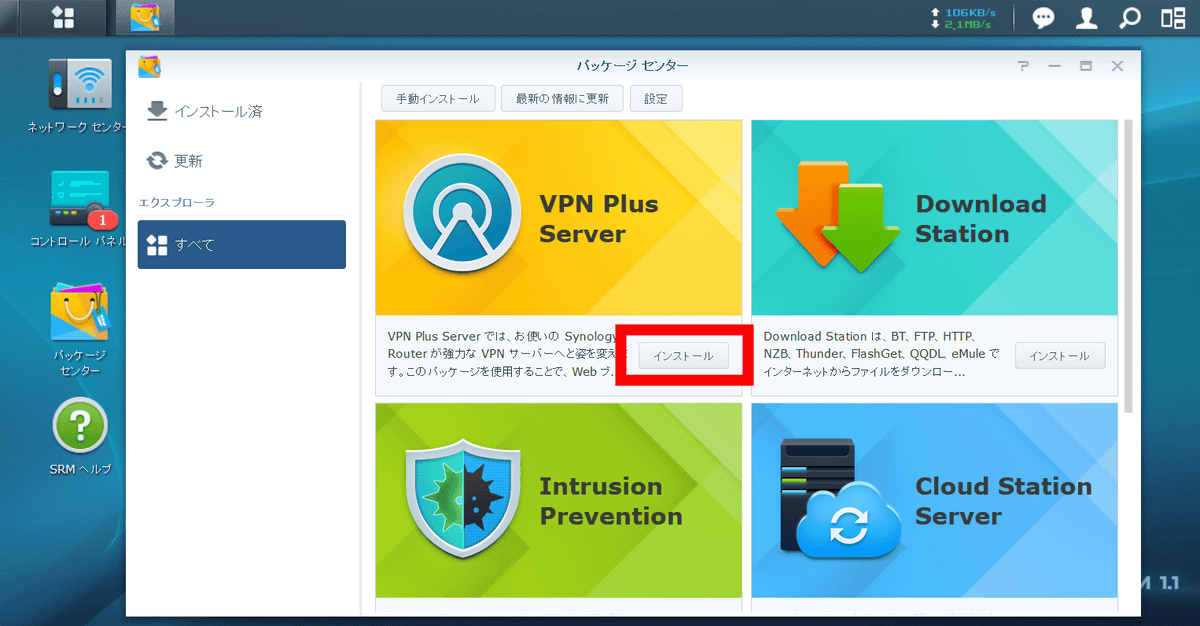1200x626 pixels.
Task: Open the main menu grid icon
Action: [x=63, y=17]
